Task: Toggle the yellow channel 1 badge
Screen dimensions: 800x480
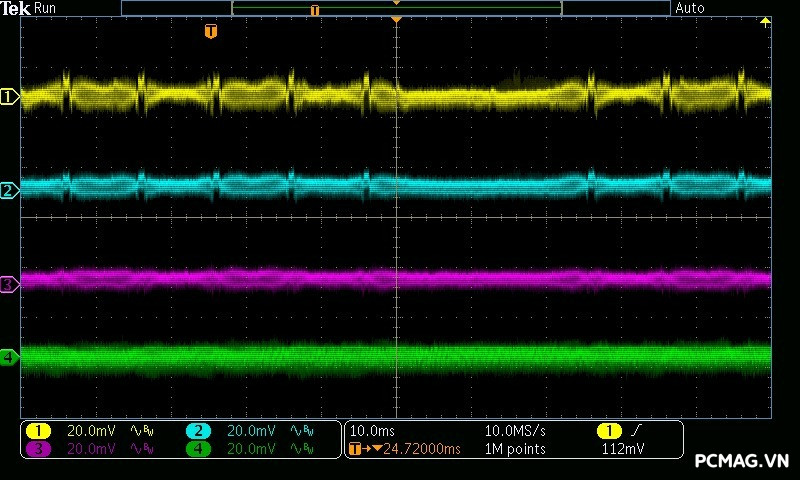Action: [38, 431]
